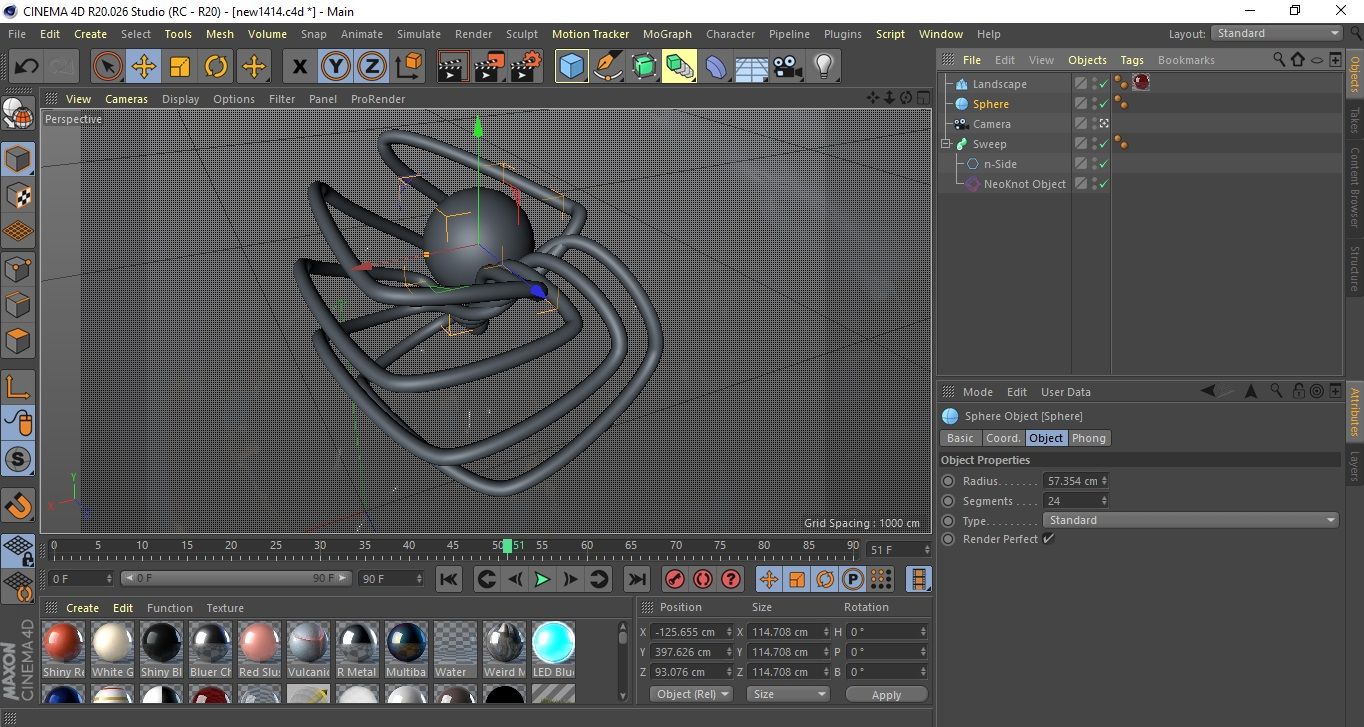
Task: Select the LED Blue material swatch
Action: point(553,643)
